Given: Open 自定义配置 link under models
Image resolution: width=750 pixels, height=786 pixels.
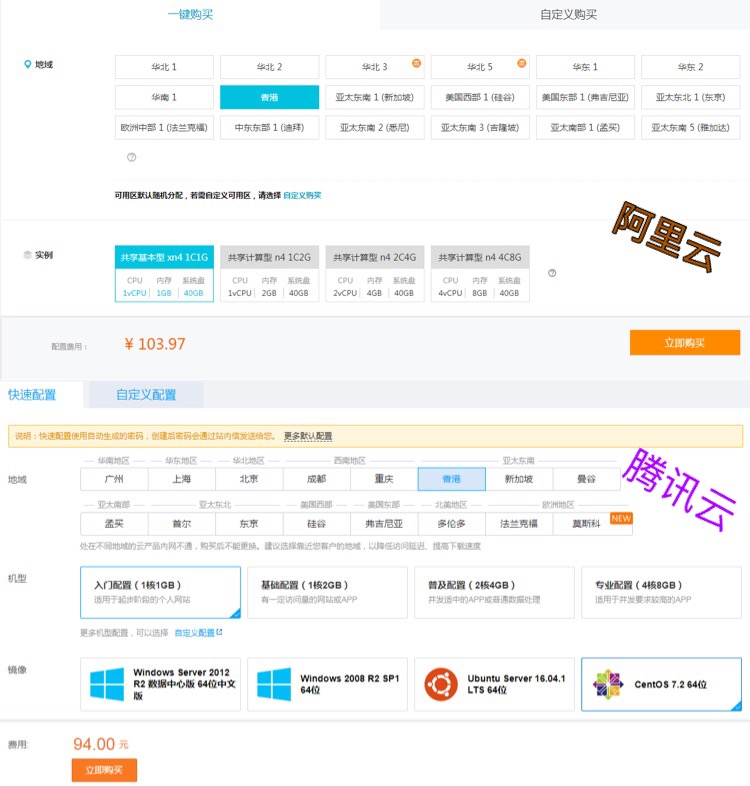Looking at the screenshot, I should click(199, 633).
